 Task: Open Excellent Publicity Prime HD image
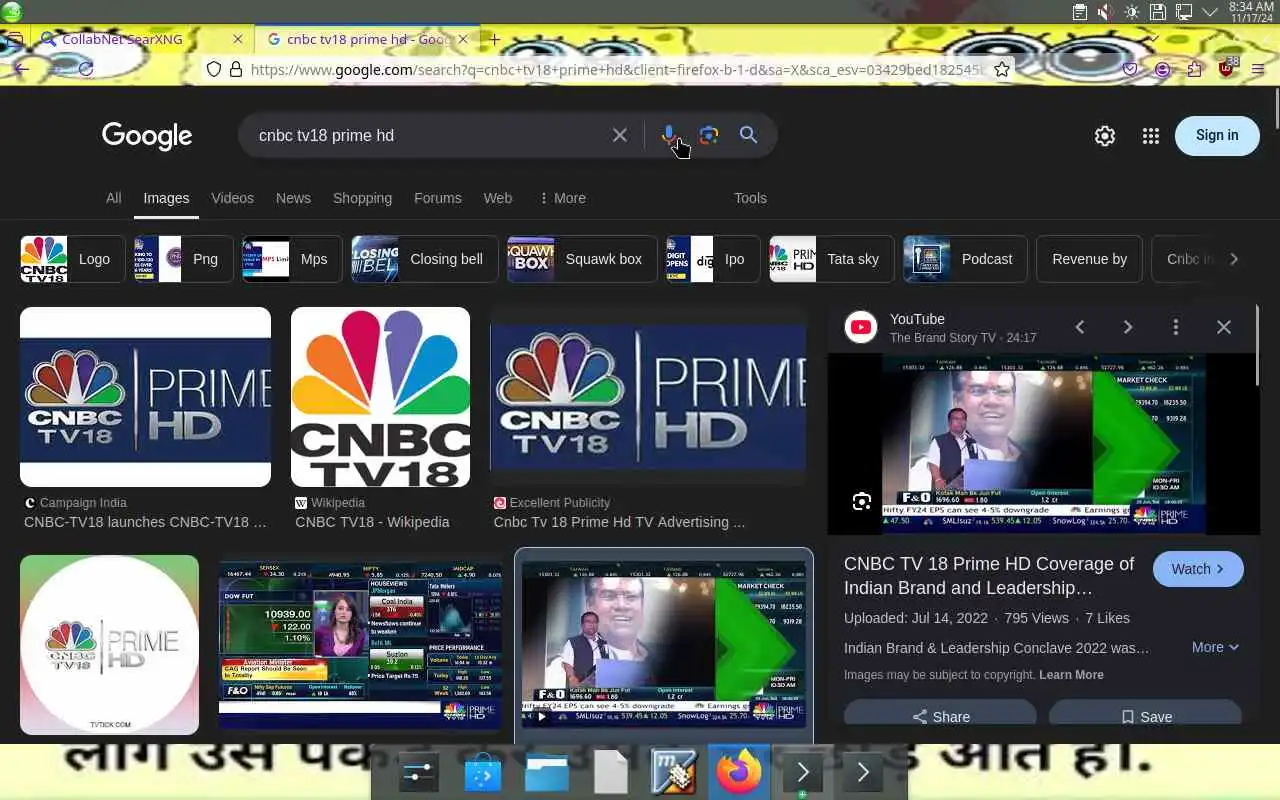(x=648, y=397)
